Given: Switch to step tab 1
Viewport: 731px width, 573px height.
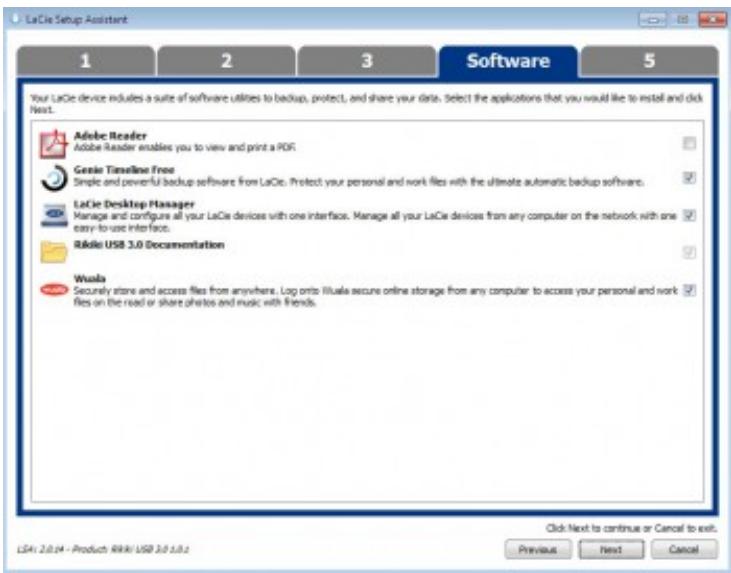Looking at the screenshot, I should click(85, 61).
